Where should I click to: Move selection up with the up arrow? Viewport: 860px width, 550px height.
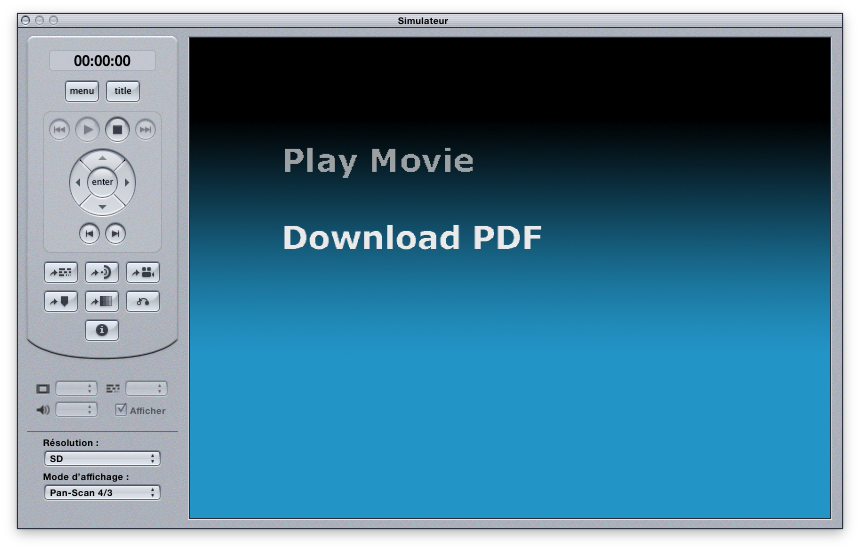(103, 158)
